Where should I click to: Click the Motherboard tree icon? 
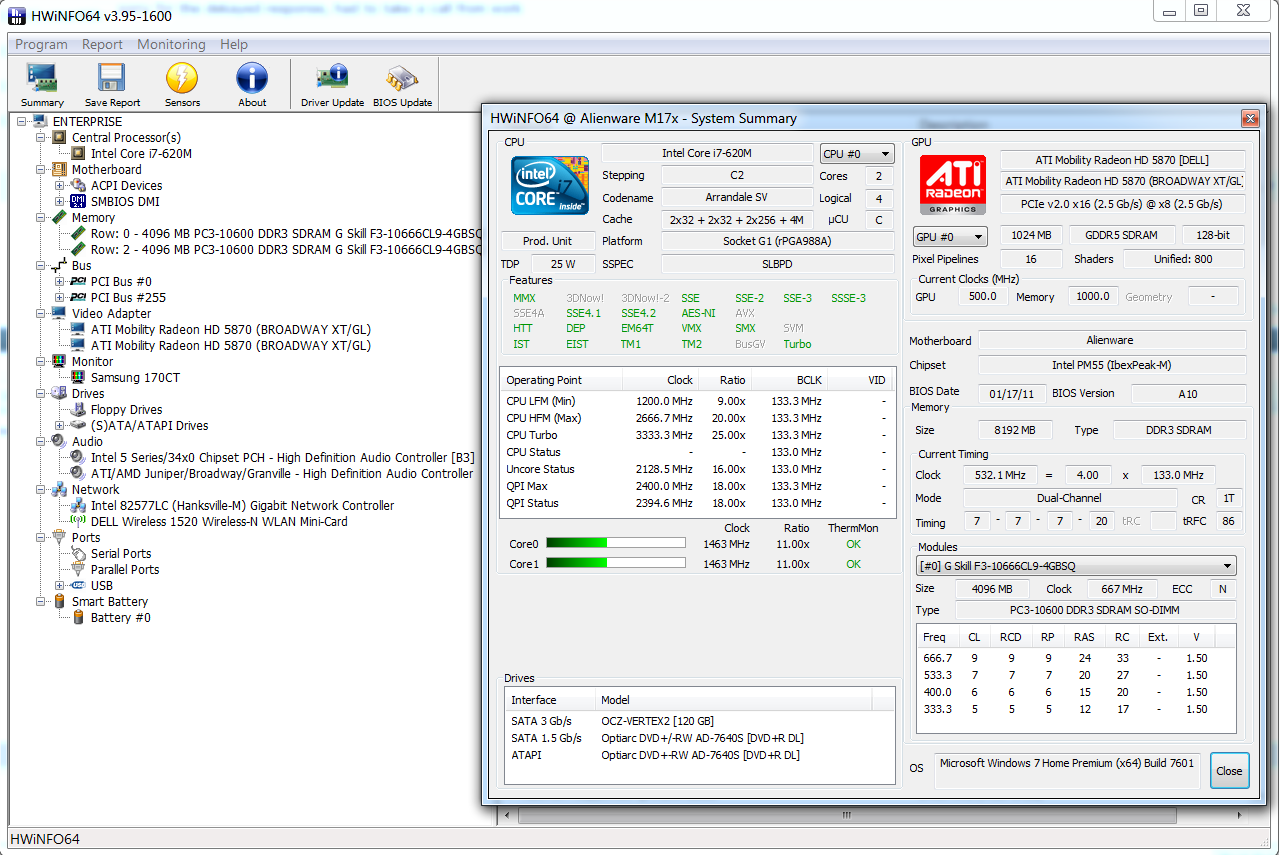coord(59,169)
